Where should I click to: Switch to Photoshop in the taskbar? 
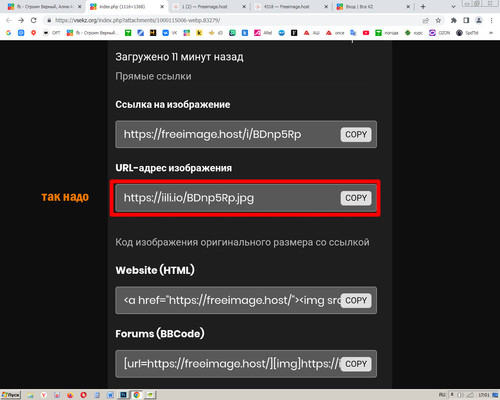click(x=123, y=395)
